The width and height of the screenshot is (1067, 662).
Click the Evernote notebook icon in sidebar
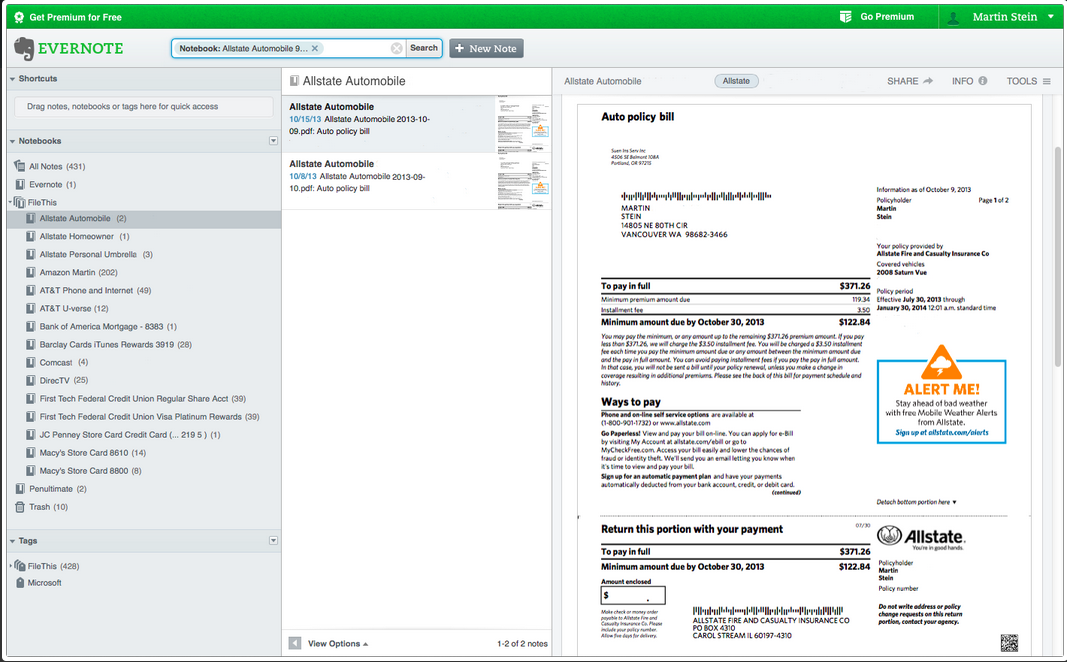(20, 184)
